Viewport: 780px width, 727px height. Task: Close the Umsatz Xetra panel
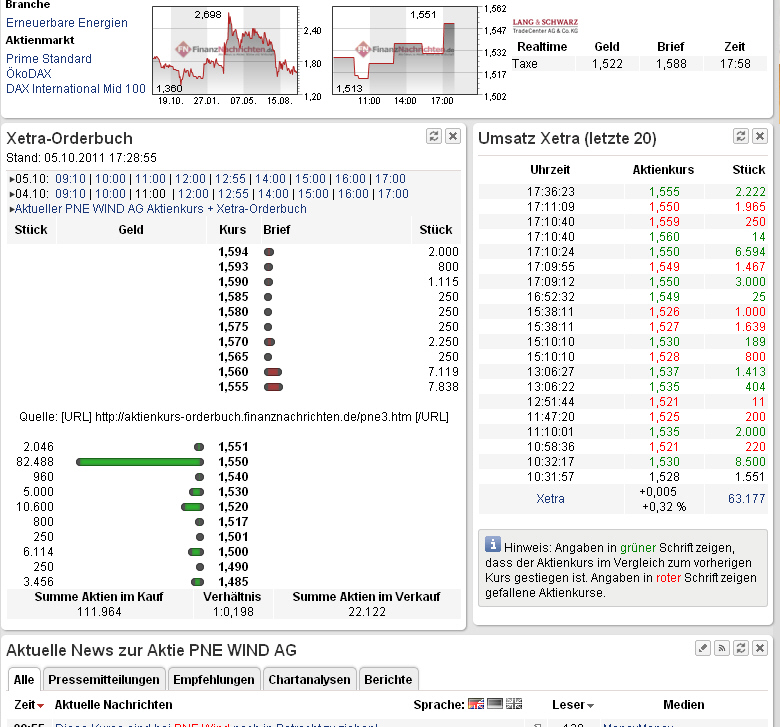coord(760,136)
